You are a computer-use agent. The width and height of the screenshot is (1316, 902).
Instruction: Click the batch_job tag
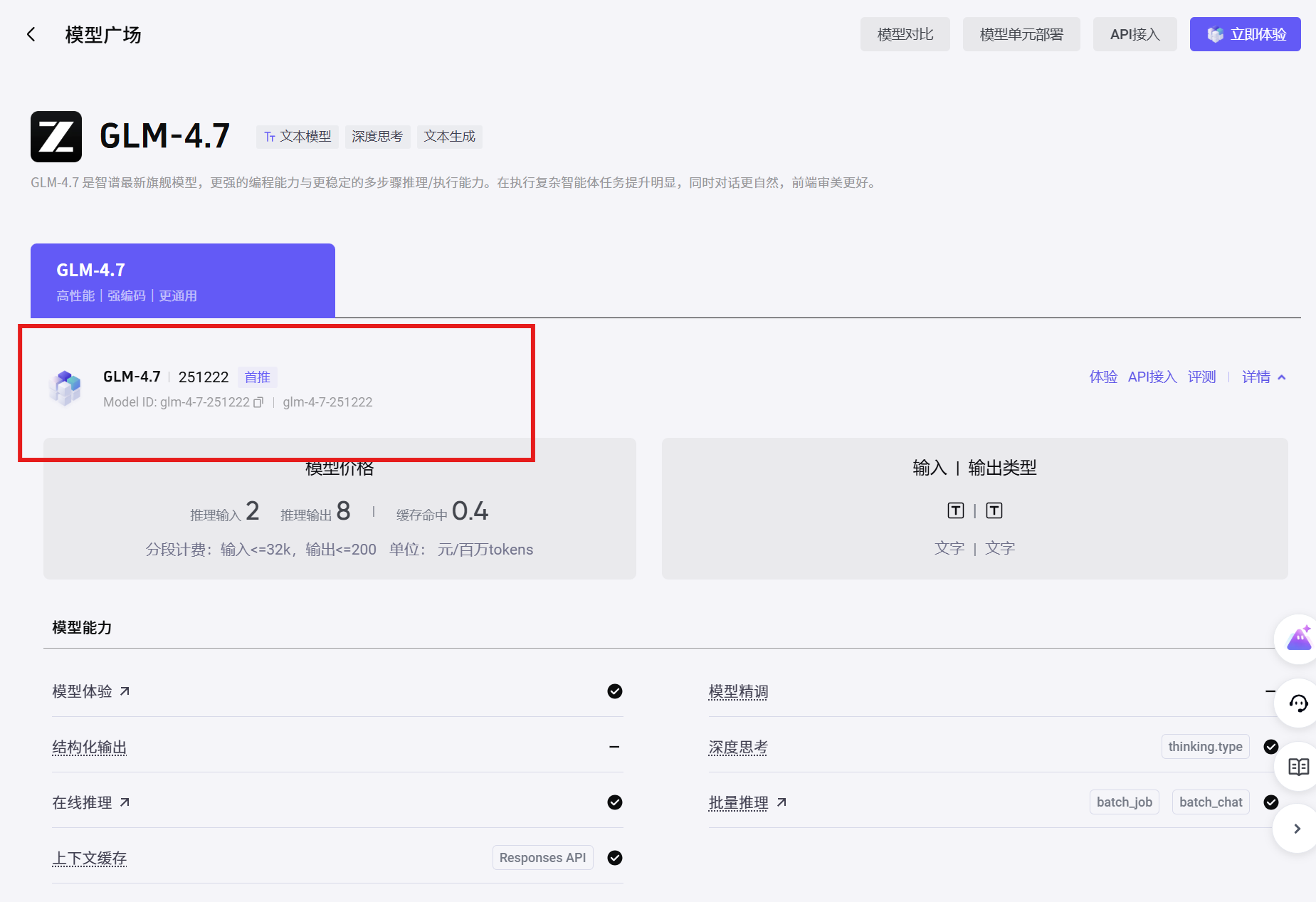click(1125, 802)
